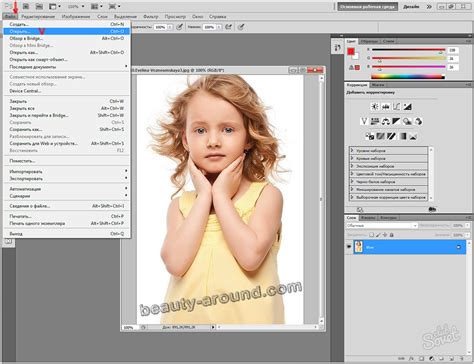Click the document window vertical scrollbar
The width and height of the screenshot is (474, 364).
[321, 199]
